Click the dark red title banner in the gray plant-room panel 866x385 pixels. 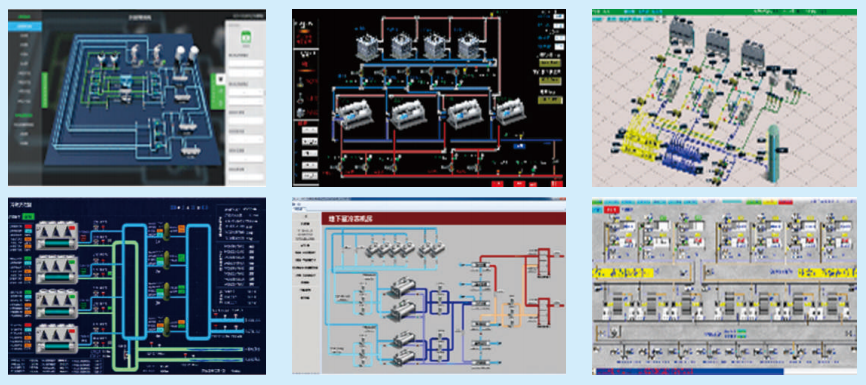(x=443, y=219)
